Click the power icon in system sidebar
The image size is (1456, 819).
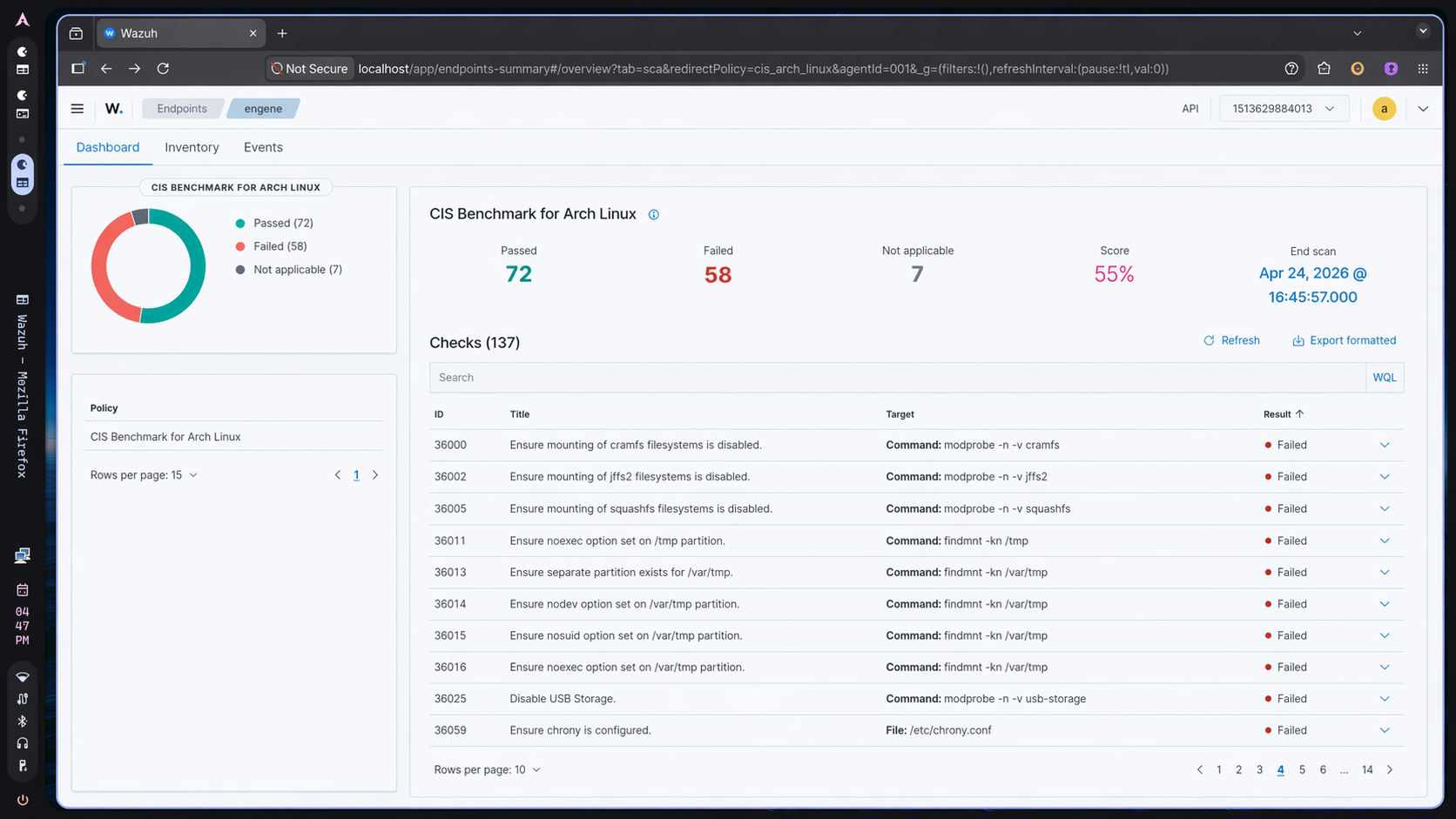[23, 800]
